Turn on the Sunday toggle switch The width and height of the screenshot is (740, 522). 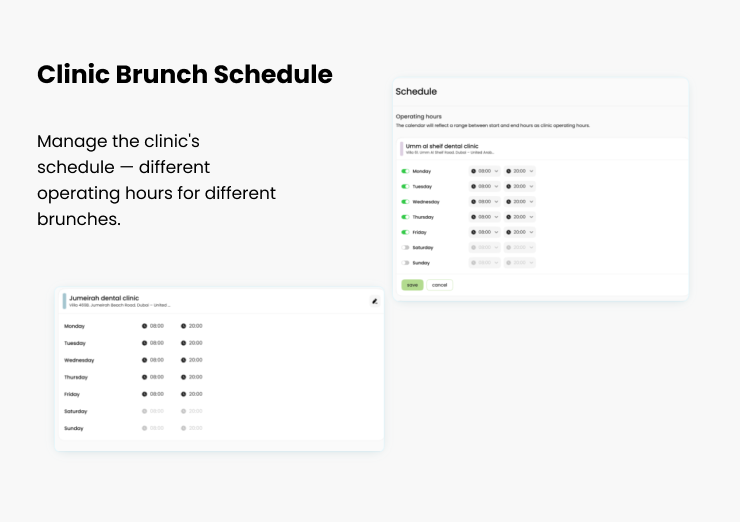point(405,263)
